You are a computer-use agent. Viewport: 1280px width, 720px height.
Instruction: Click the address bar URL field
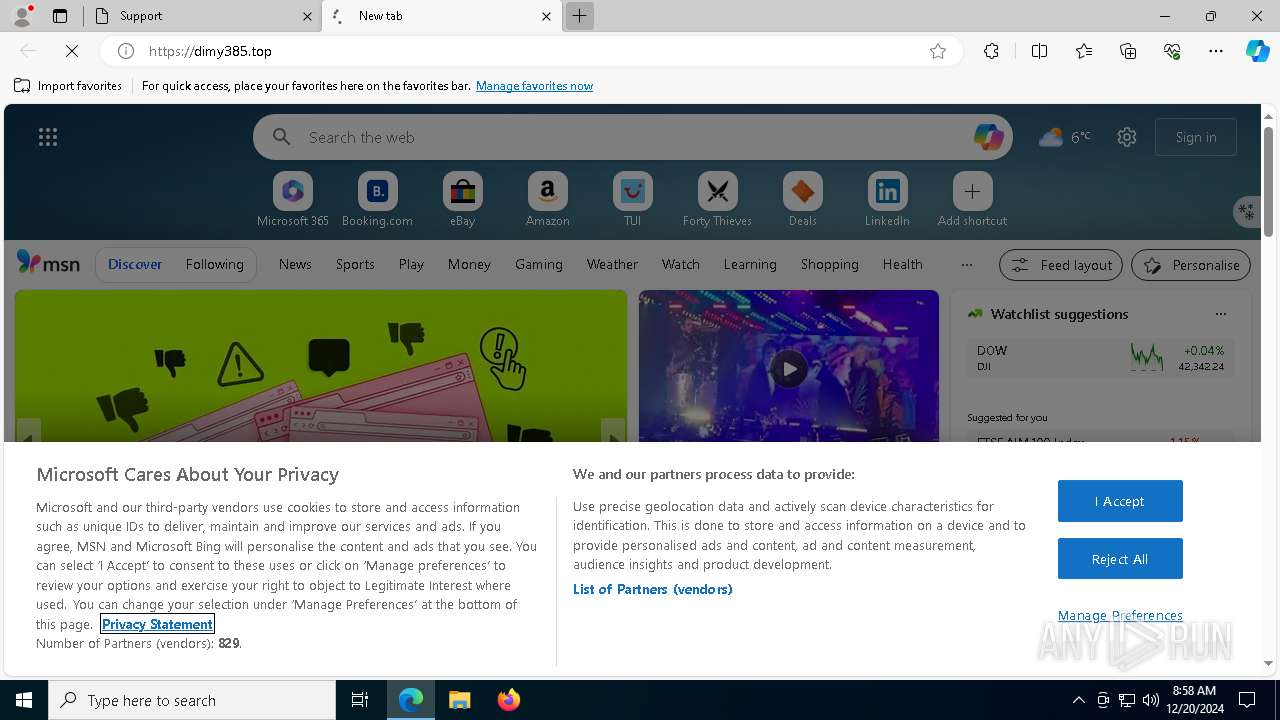point(530,51)
